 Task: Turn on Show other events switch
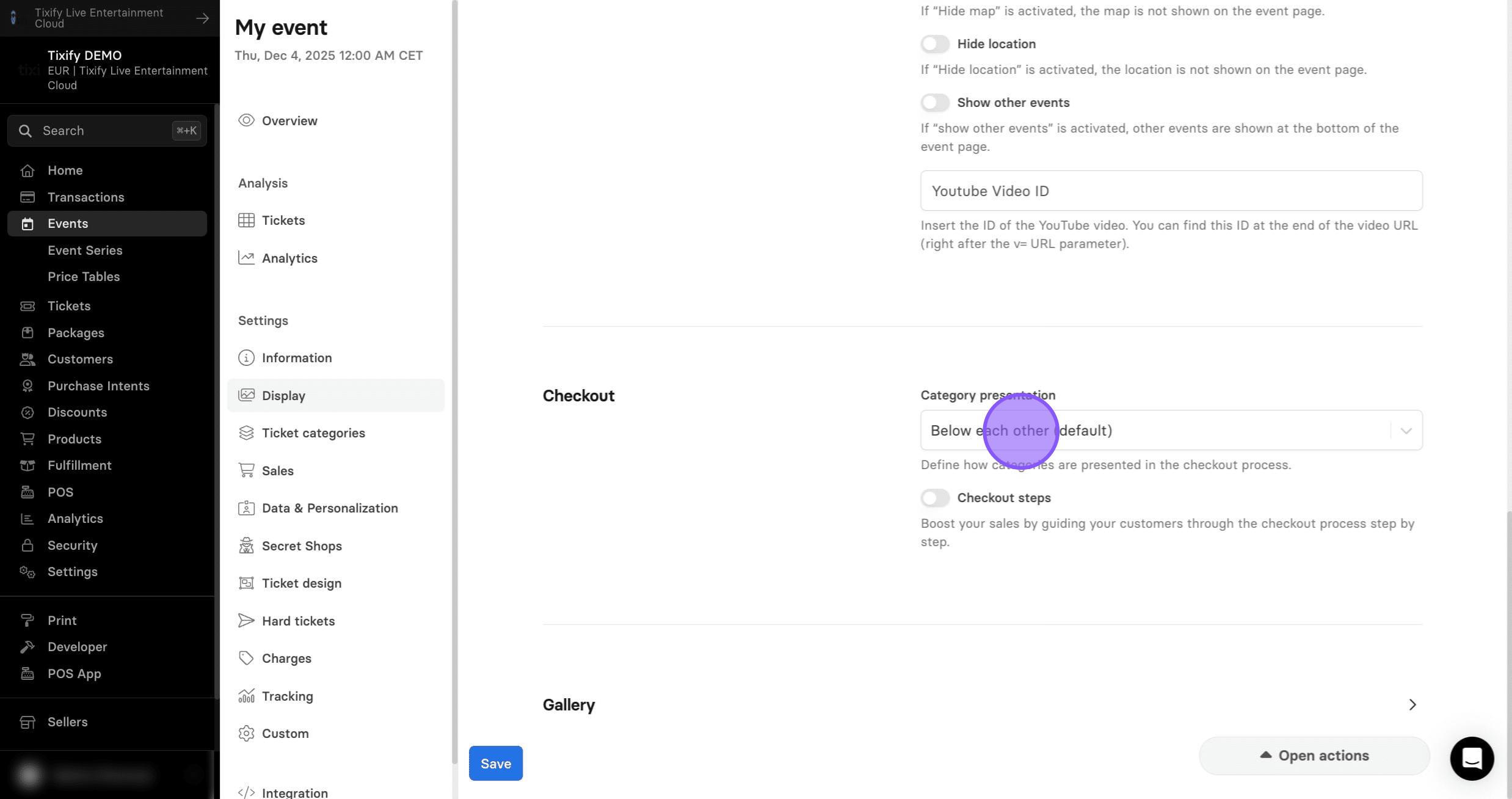pyautogui.click(x=935, y=103)
